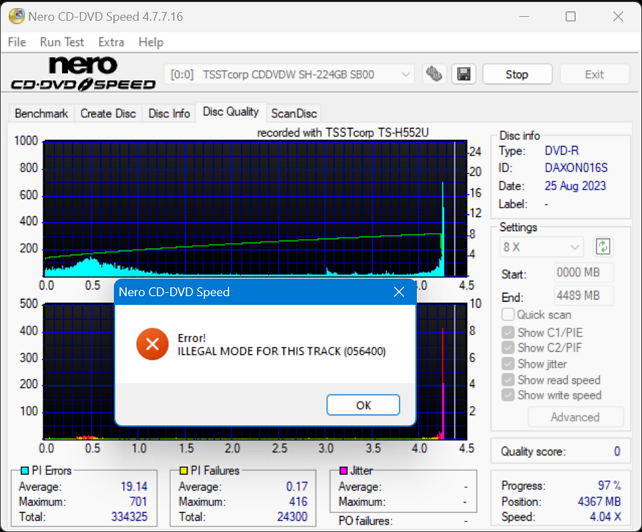The image size is (642, 532).
Task: Click the Progress value 97 %
Action: (x=609, y=486)
